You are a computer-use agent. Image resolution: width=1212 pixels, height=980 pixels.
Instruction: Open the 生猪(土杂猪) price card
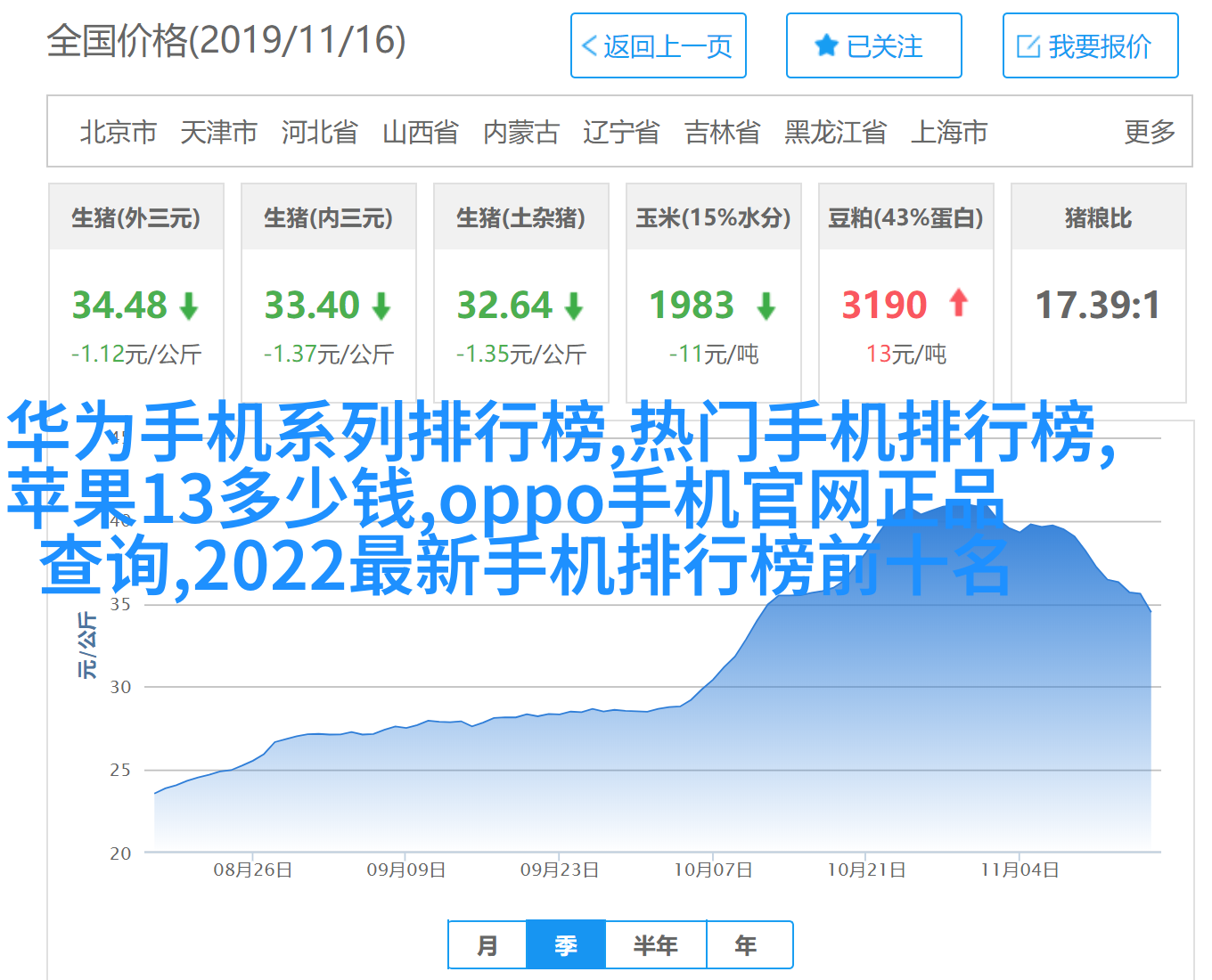[x=521, y=293]
